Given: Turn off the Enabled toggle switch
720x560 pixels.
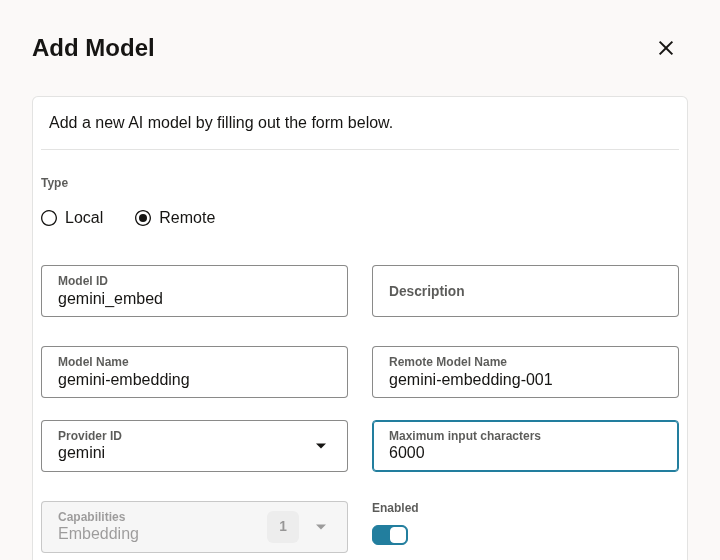Looking at the screenshot, I should (x=390, y=535).
